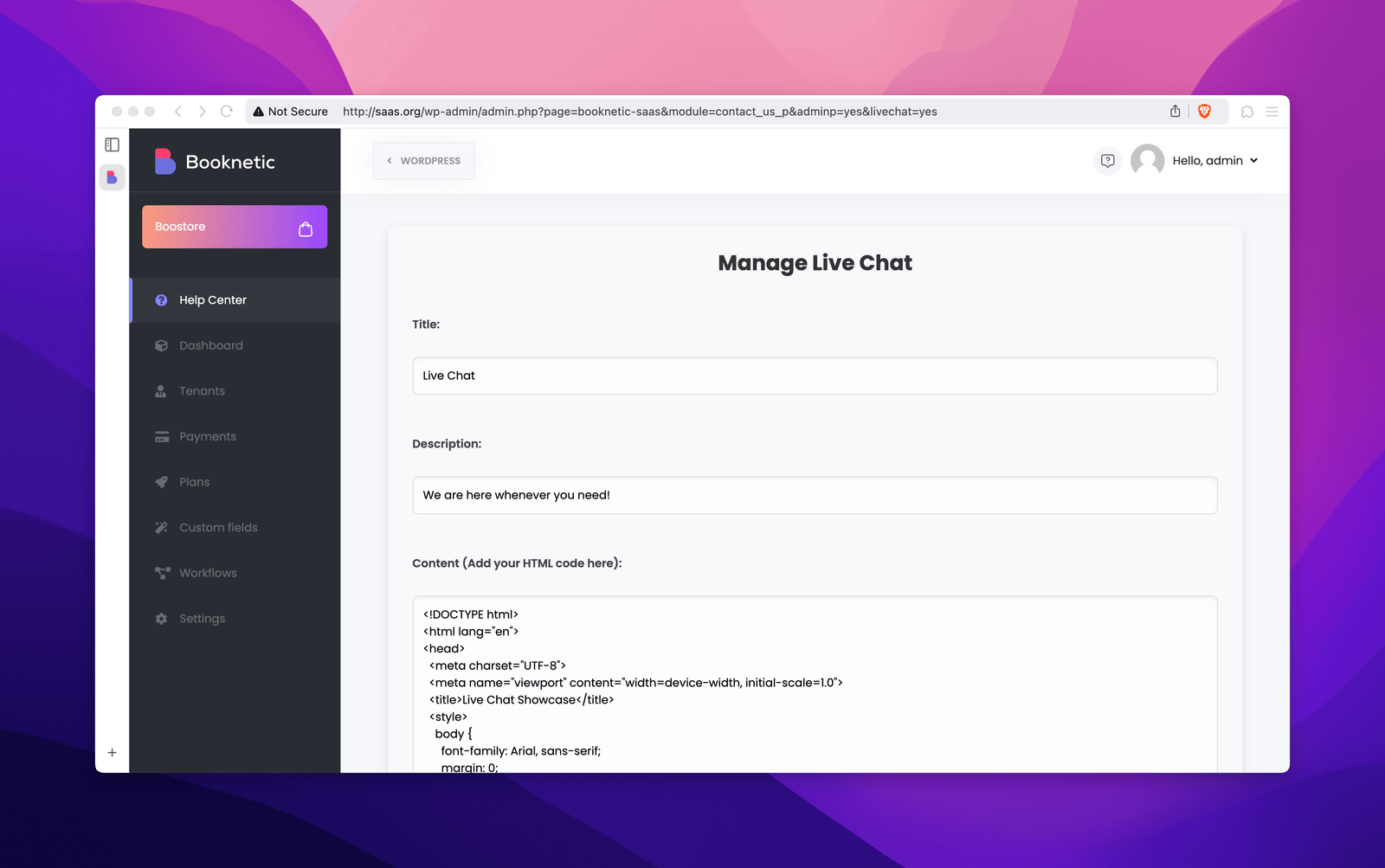Click the share icon in address bar
This screenshot has width=1385, height=868.
click(1176, 112)
